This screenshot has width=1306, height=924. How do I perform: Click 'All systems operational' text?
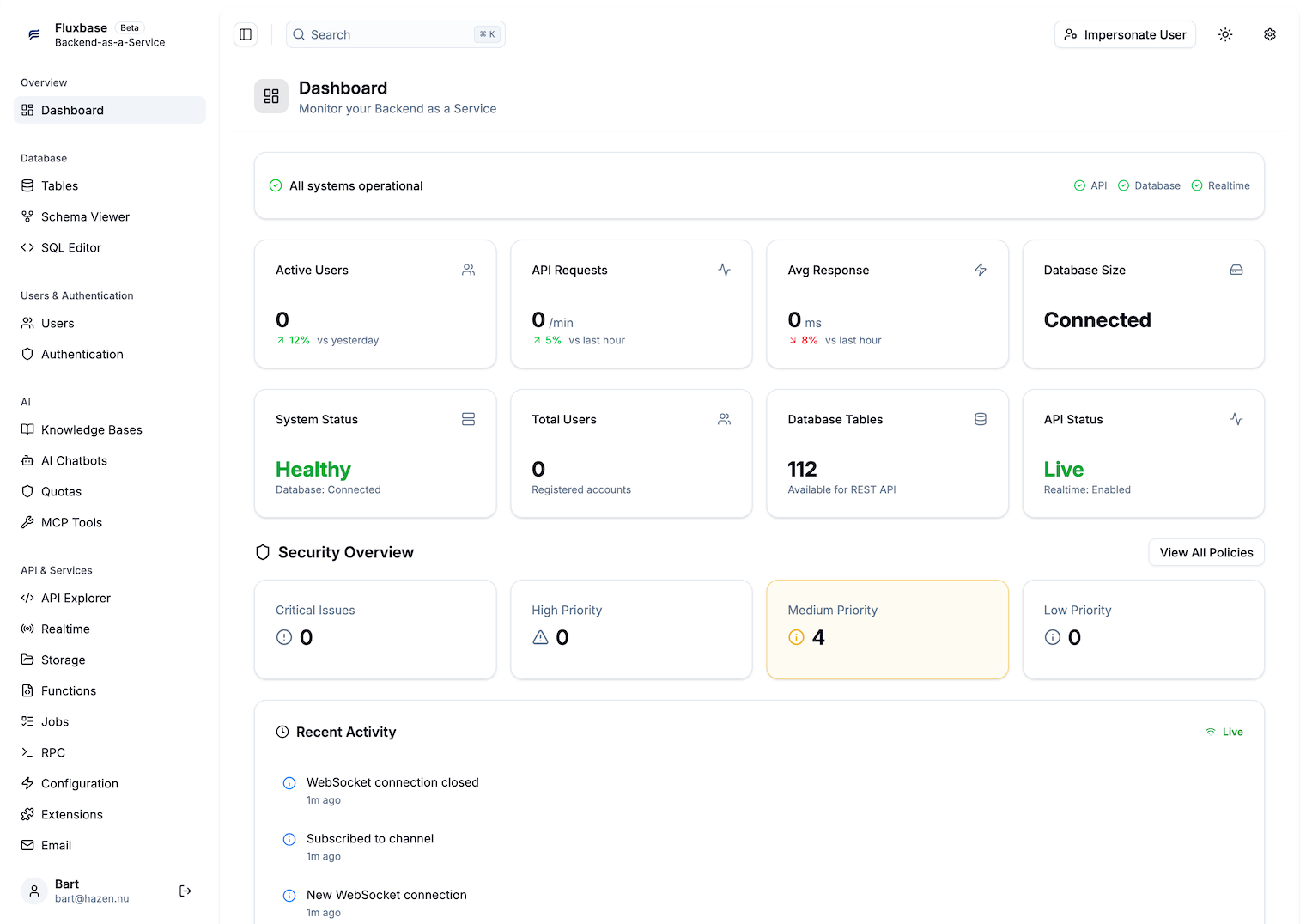pos(355,185)
